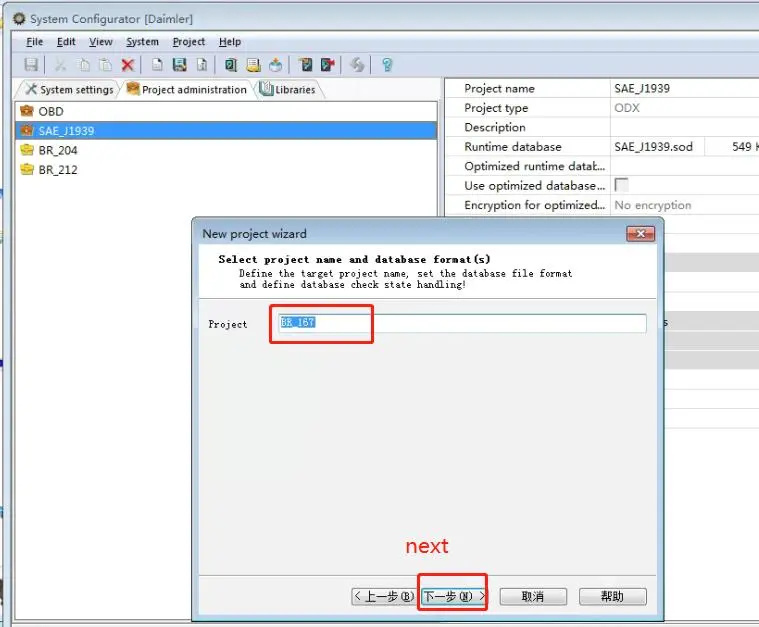The image size is (759, 627).
Task: Select the OBD project in the list
Action: tap(50, 111)
